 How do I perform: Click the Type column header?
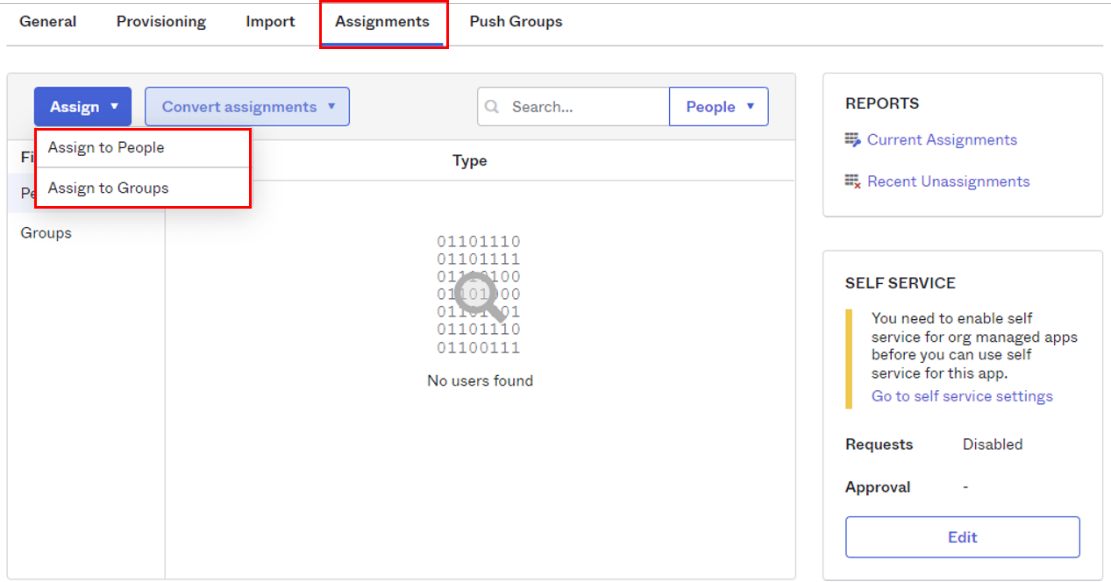[x=470, y=161]
